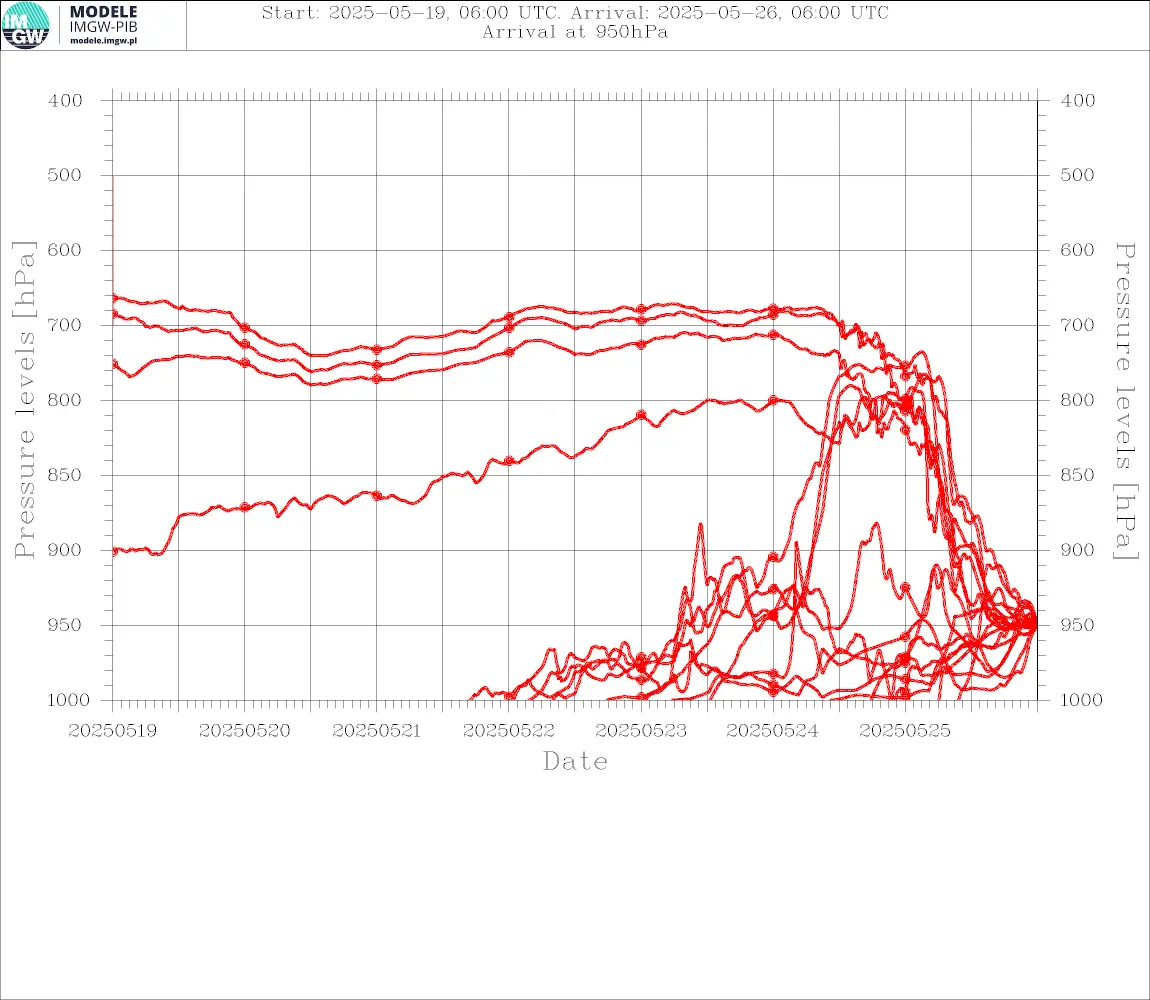Click the right axis 400 label

point(1077,101)
